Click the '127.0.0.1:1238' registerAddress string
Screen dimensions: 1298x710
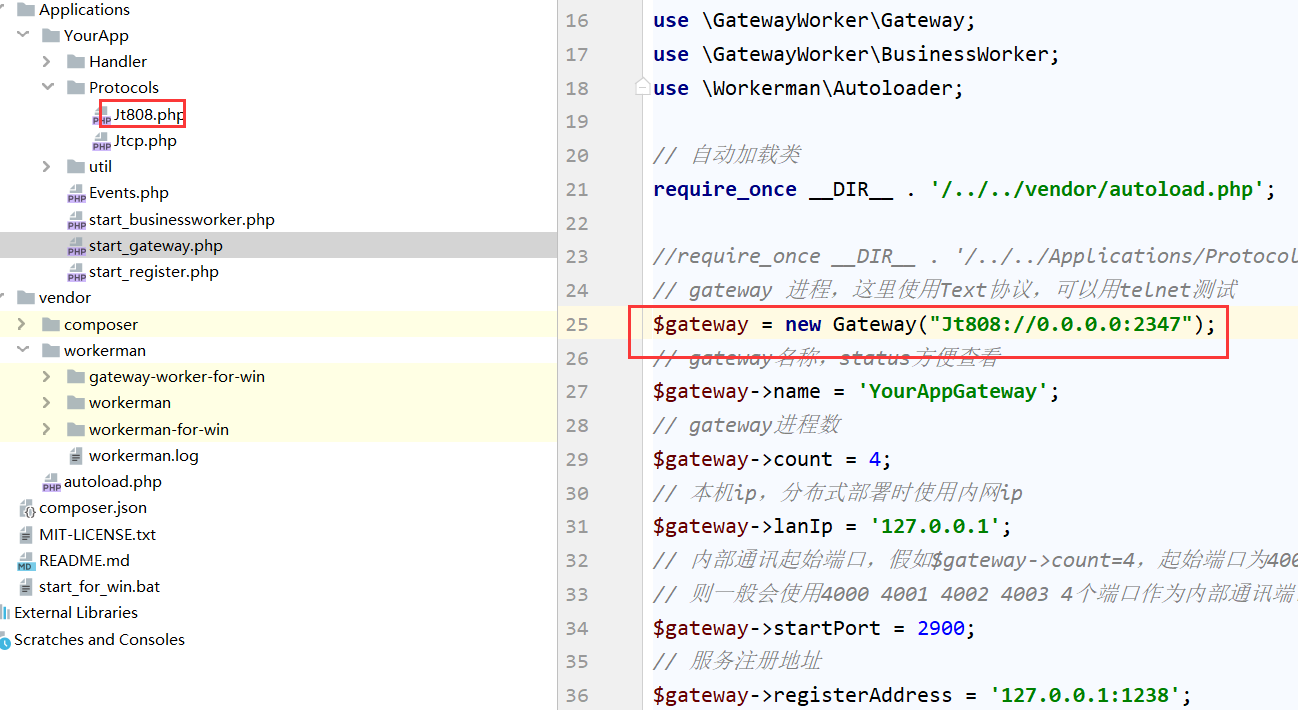click(x=1086, y=695)
